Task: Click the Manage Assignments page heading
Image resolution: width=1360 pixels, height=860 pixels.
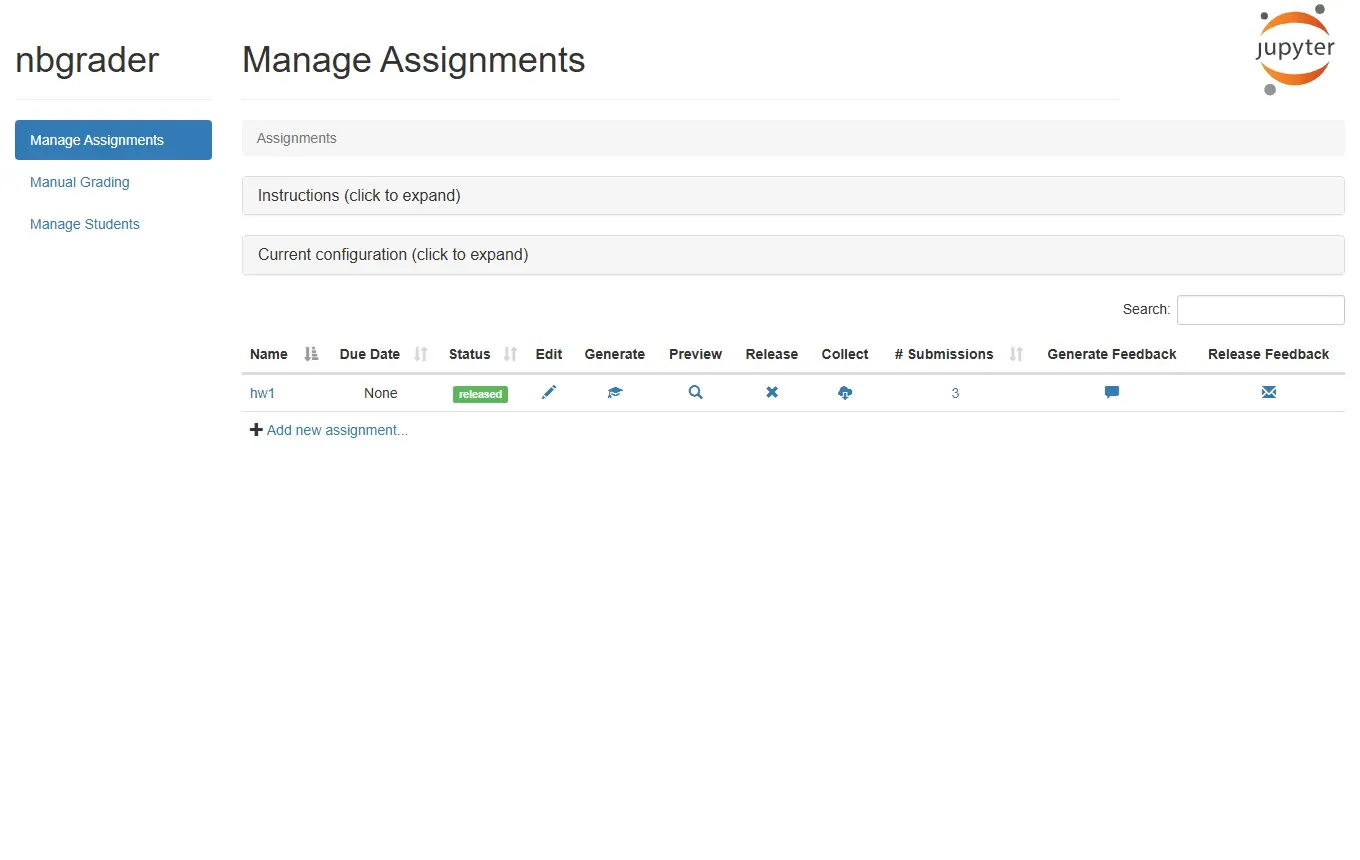Action: (414, 60)
